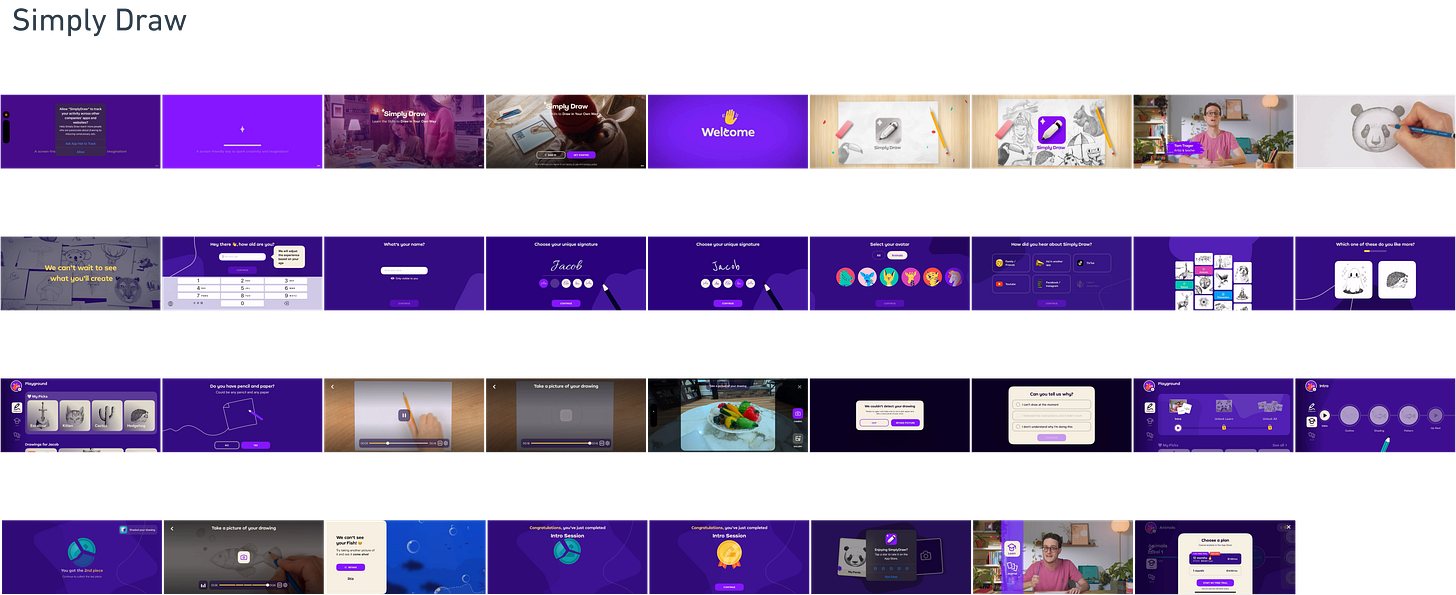Image resolution: width=1456 pixels, height=595 pixels.
Task: Open the Sign In / Get Started screen thumbnail
Action: click(566, 131)
